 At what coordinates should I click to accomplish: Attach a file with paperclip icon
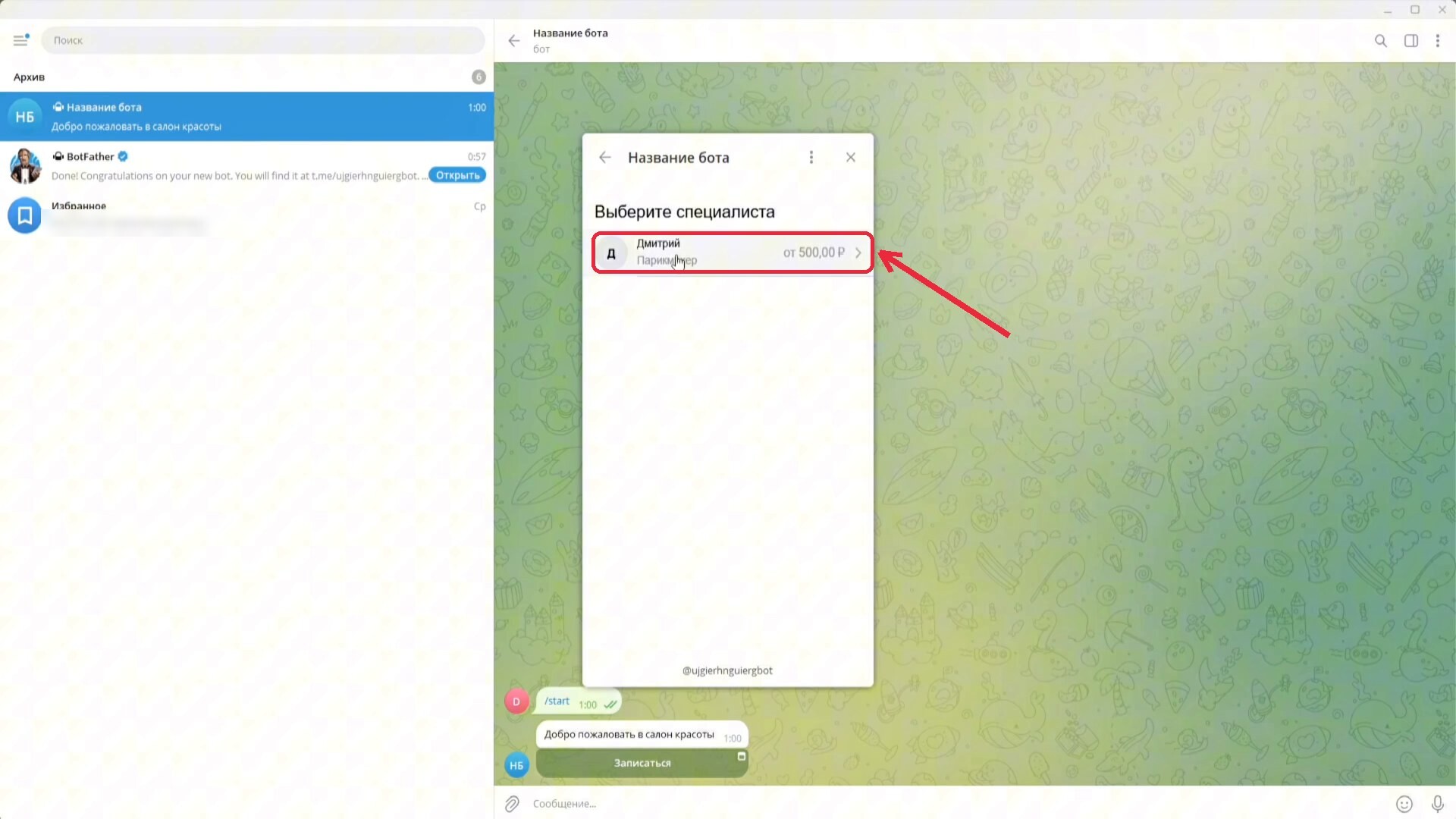pyautogui.click(x=513, y=804)
